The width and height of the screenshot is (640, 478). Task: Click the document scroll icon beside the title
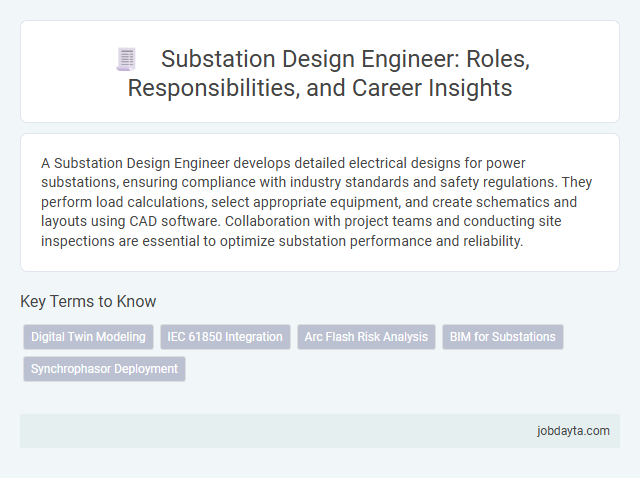tap(126, 59)
